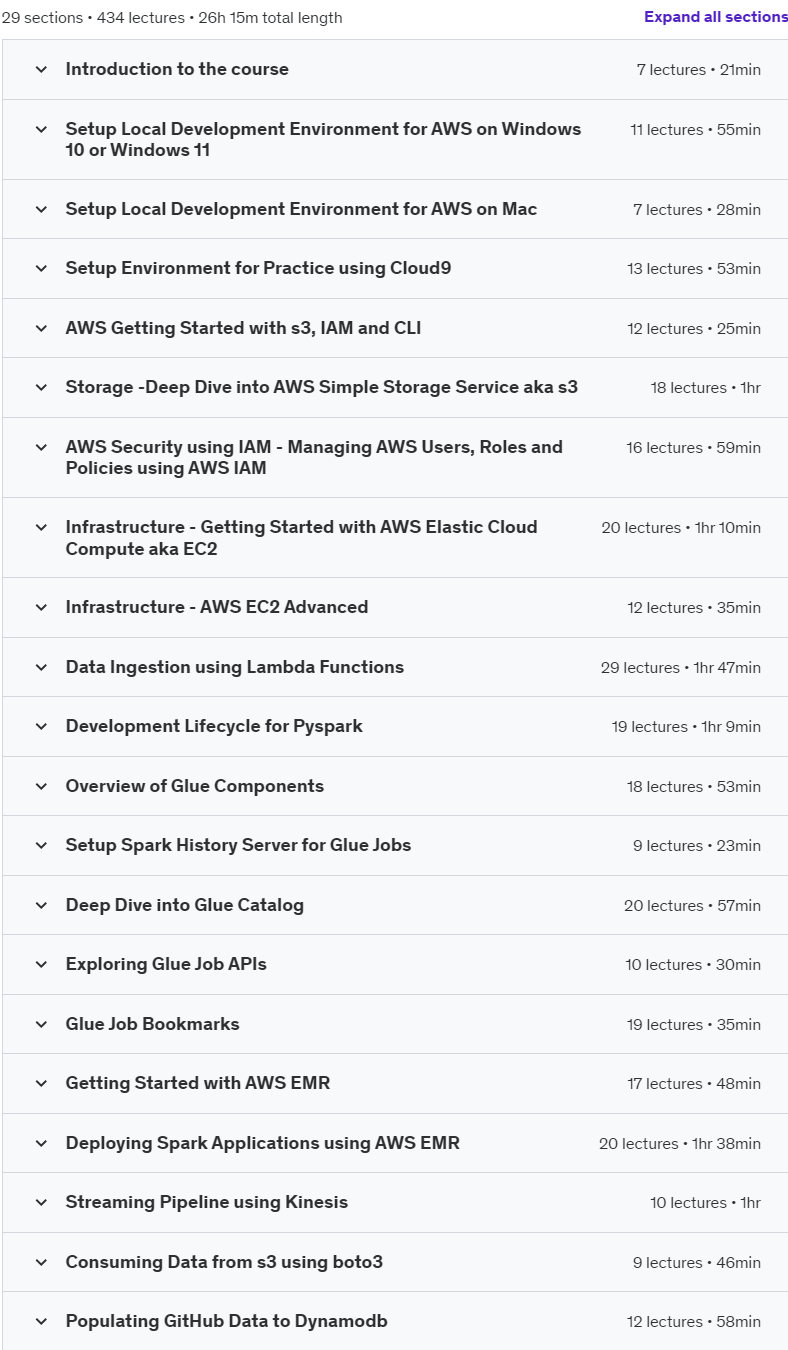This screenshot has height=1350, width=788.
Task: Expand chevron for AWS Security using IAM
Action: (x=41, y=447)
